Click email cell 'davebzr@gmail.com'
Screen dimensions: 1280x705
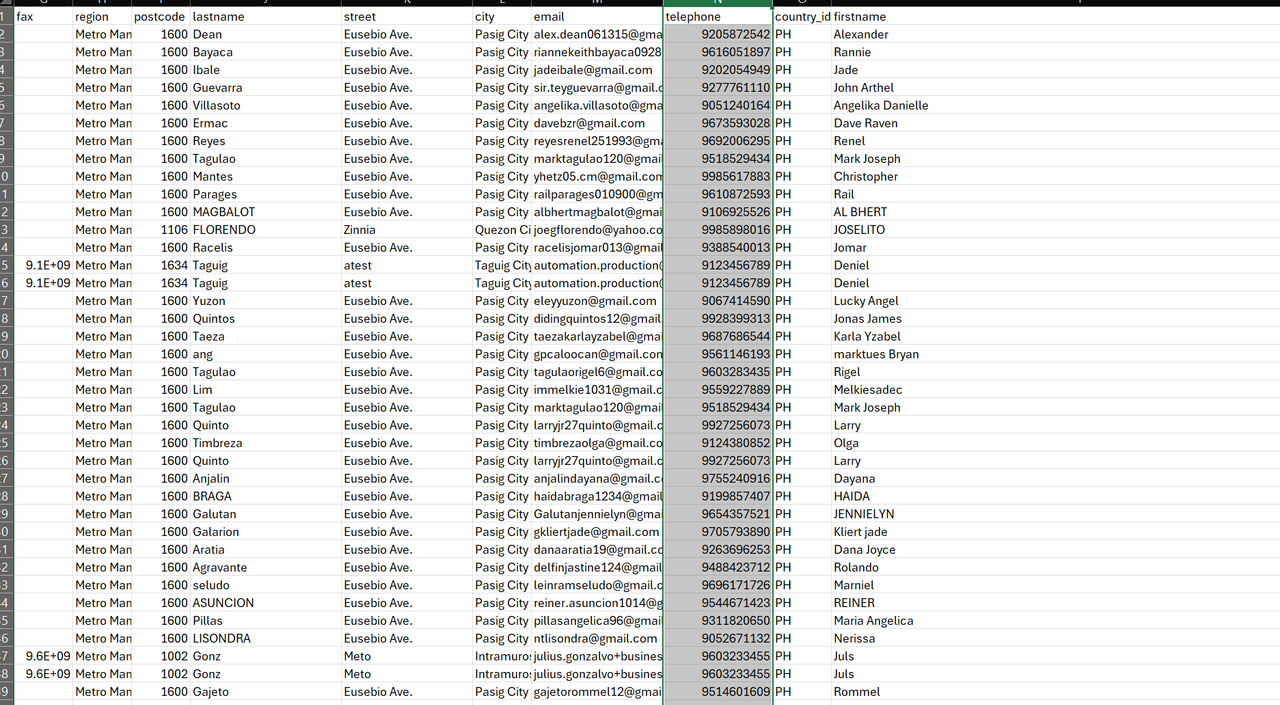pos(597,123)
